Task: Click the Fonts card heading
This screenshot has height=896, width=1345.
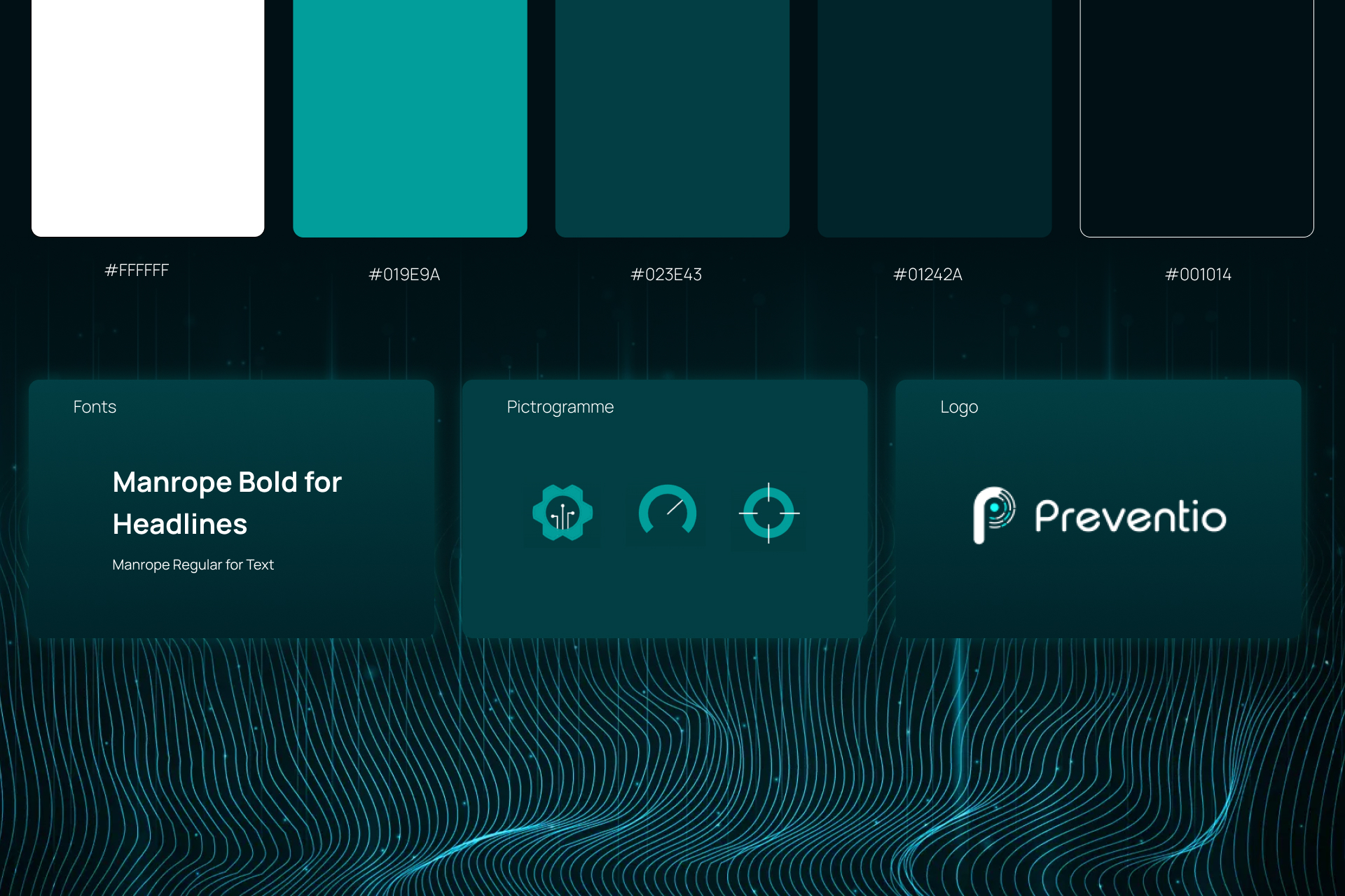Action: click(95, 407)
